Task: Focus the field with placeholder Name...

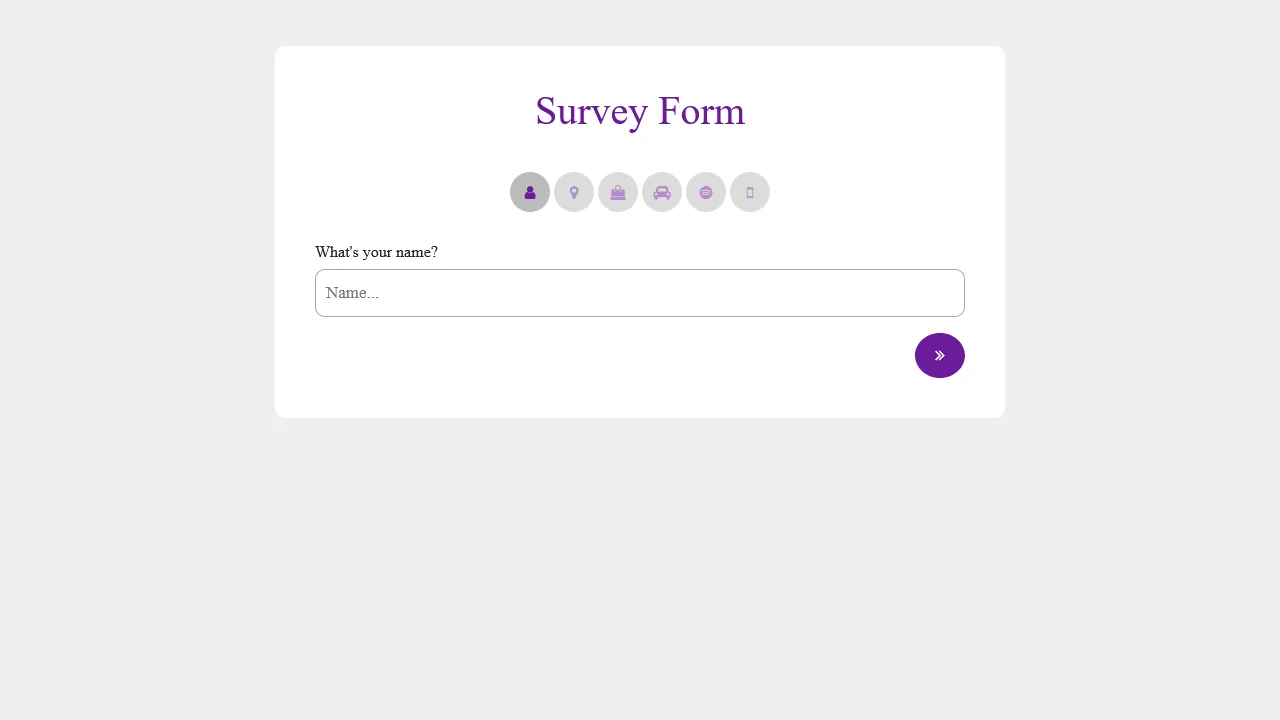Action: (640, 293)
